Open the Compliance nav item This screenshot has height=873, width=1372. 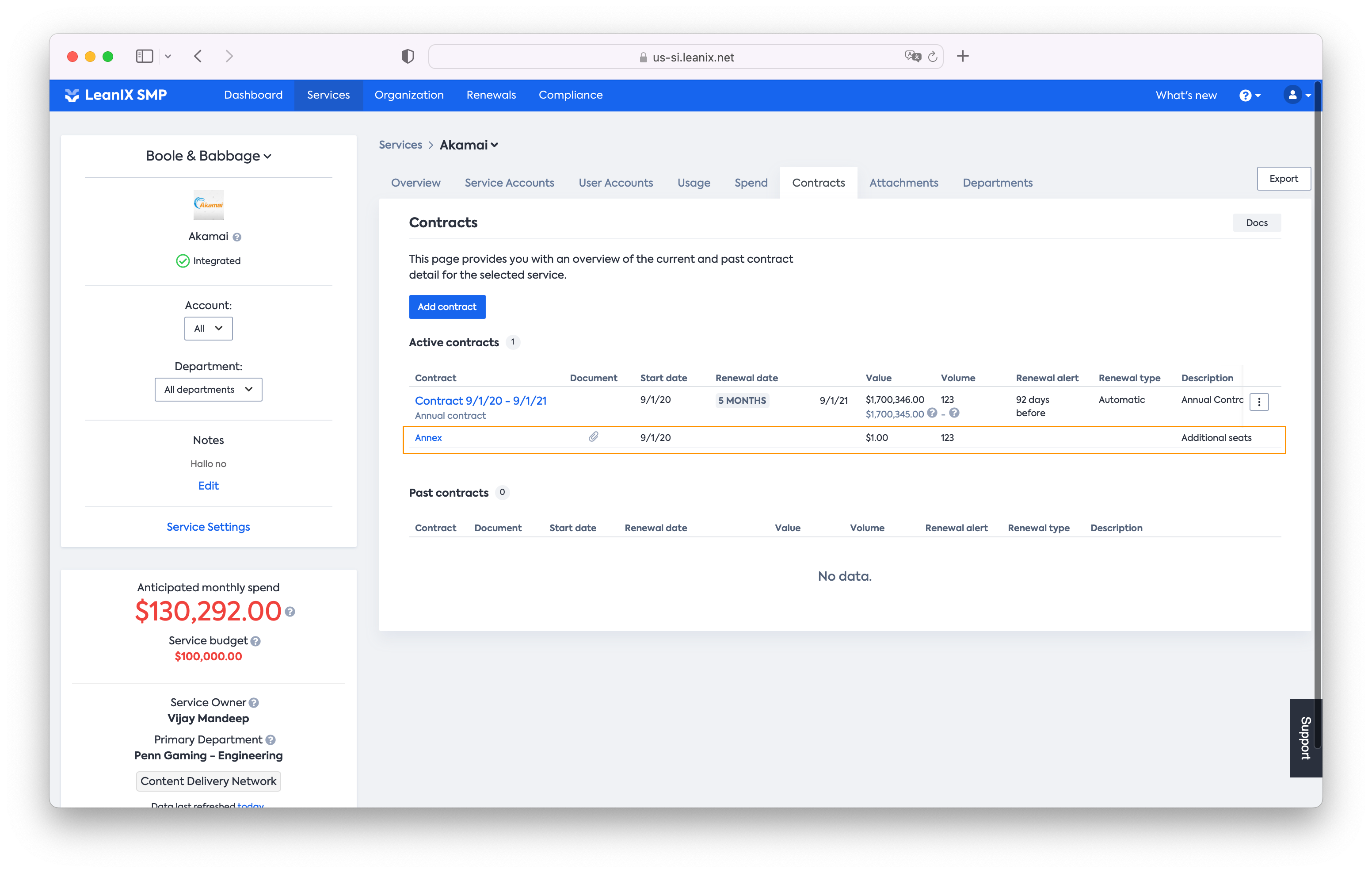coord(570,95)
